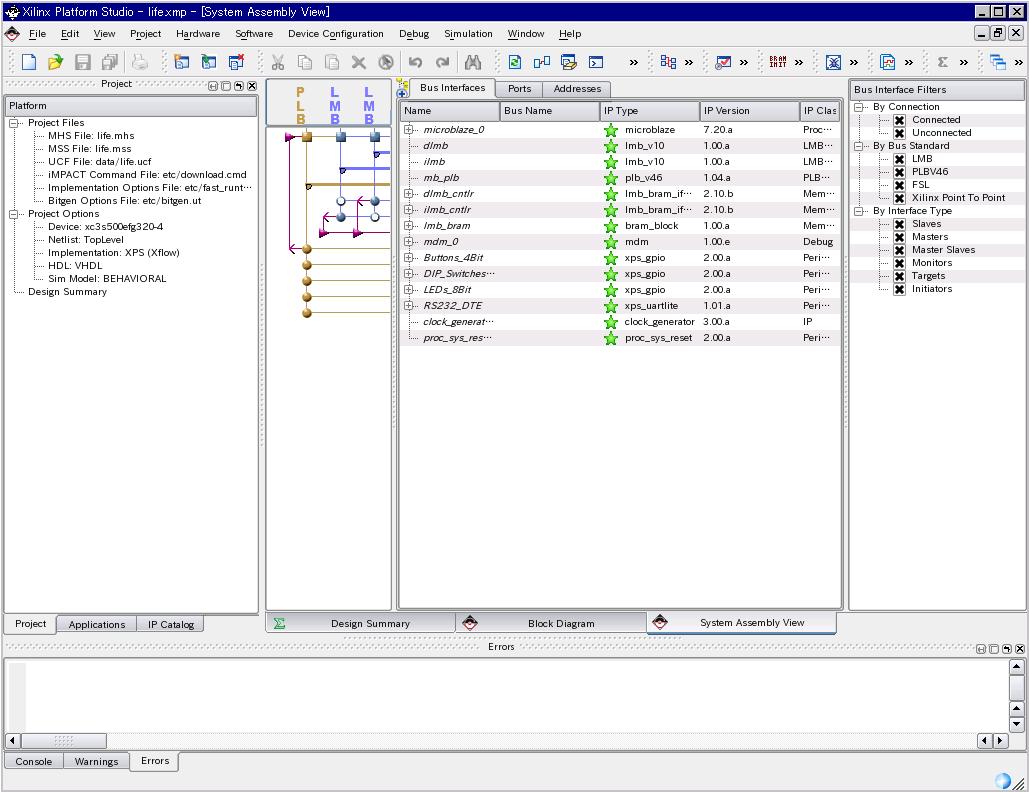Toggle the PLBV46 filter checkbox

[900, 172]
